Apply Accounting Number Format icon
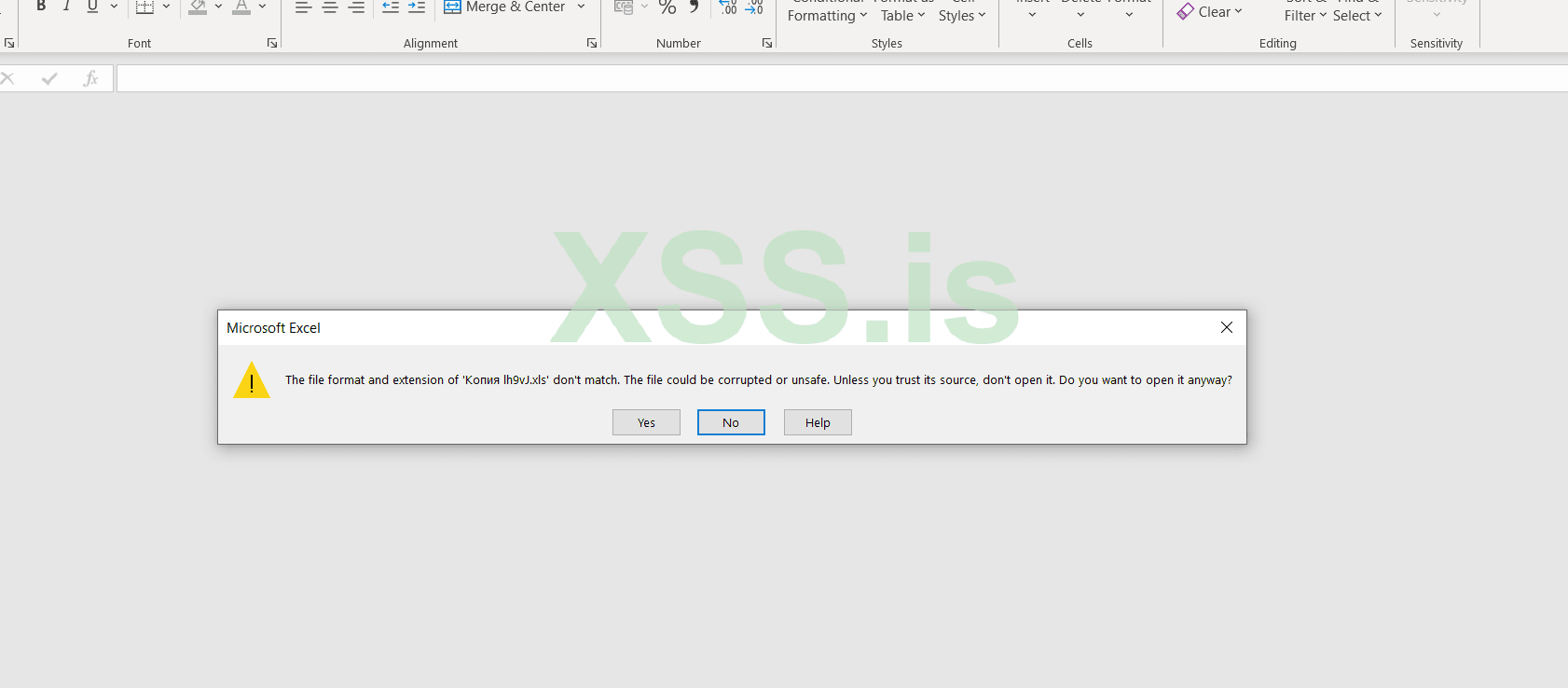 624,7
